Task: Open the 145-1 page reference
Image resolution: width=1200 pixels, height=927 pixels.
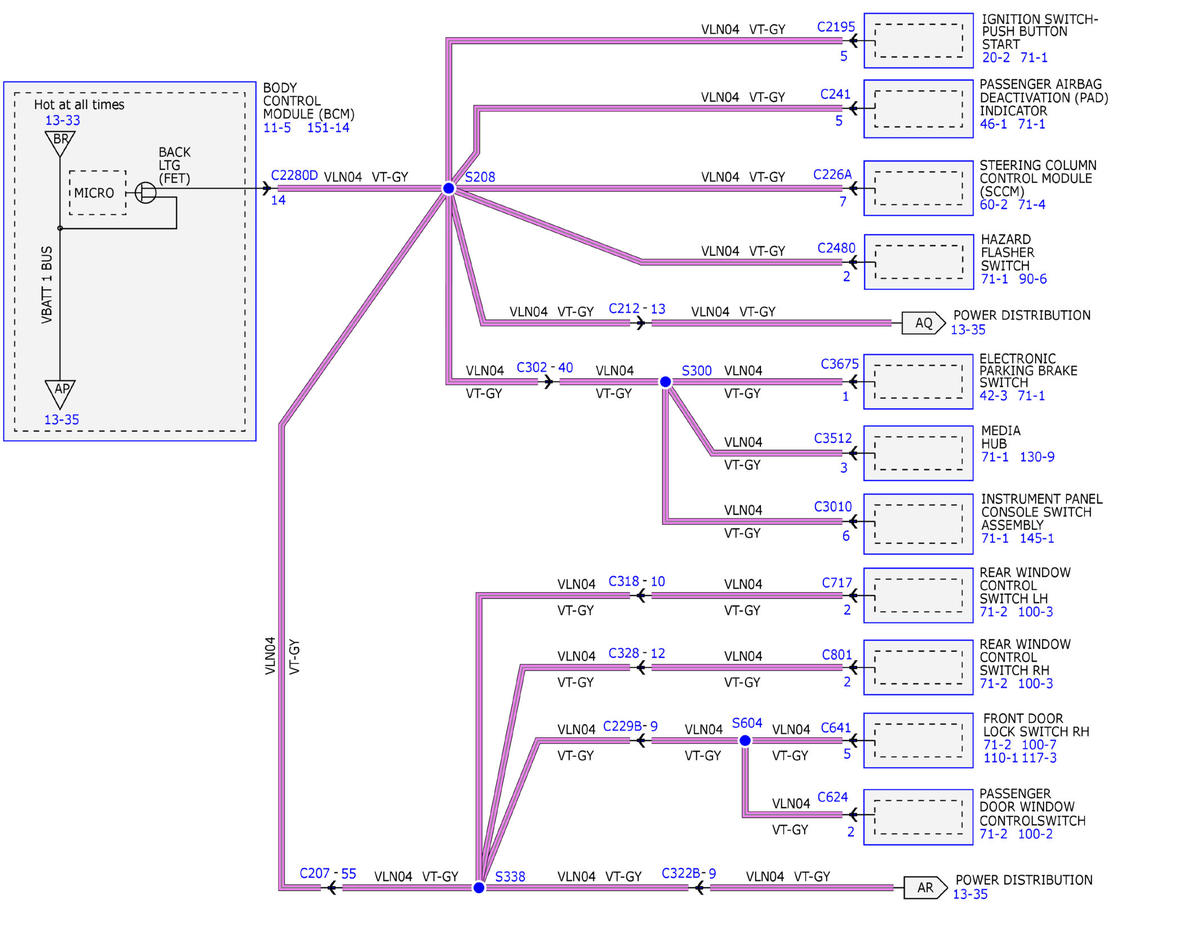Action: point(1037,538)
